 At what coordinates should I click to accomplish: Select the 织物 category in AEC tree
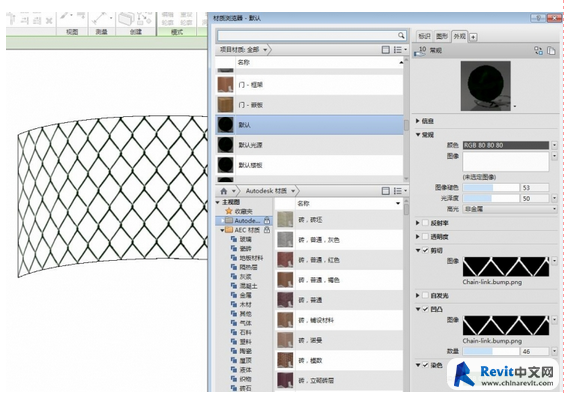(x=241, y=379)
